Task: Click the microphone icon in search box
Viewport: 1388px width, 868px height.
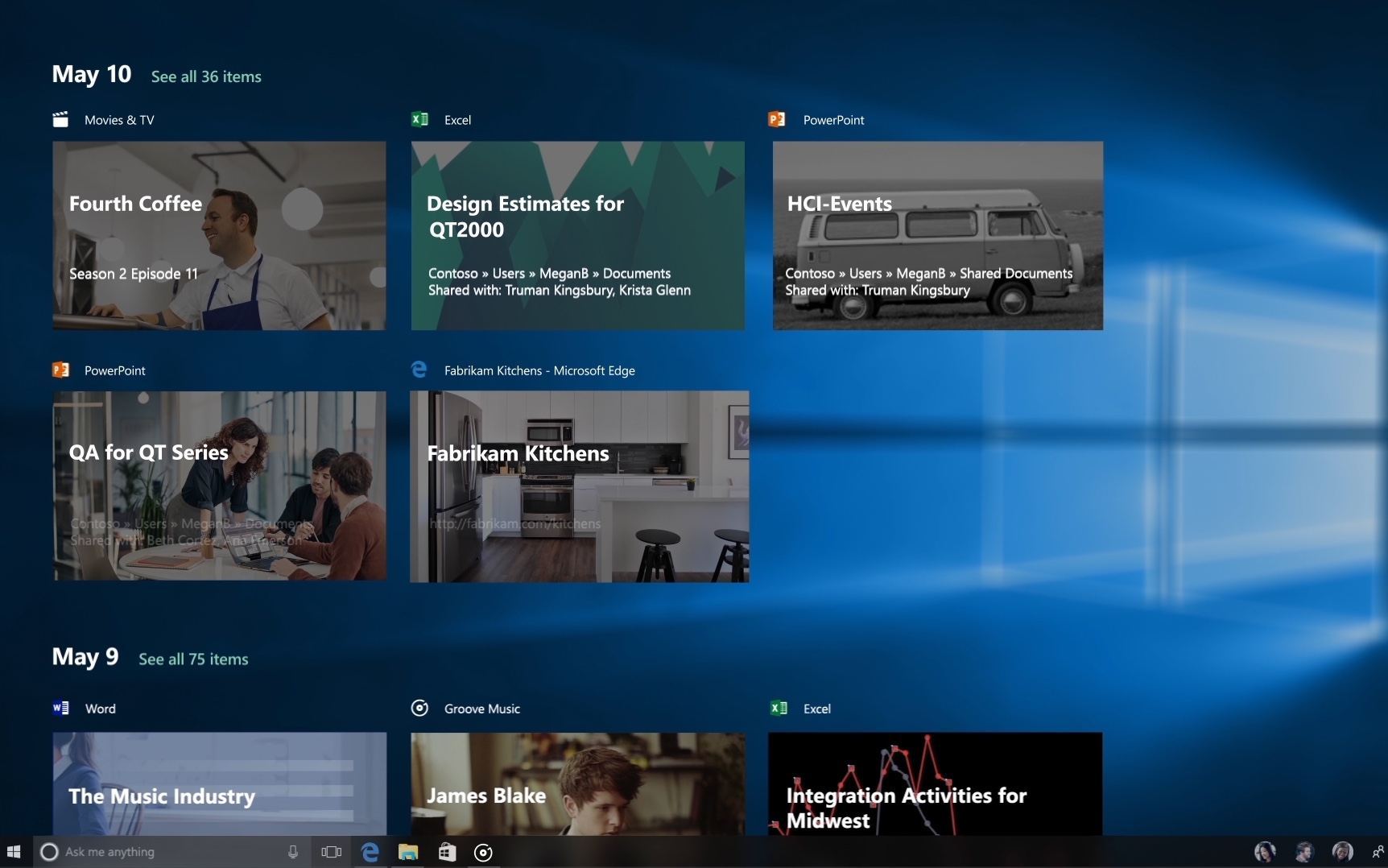Action: (293, 852)
